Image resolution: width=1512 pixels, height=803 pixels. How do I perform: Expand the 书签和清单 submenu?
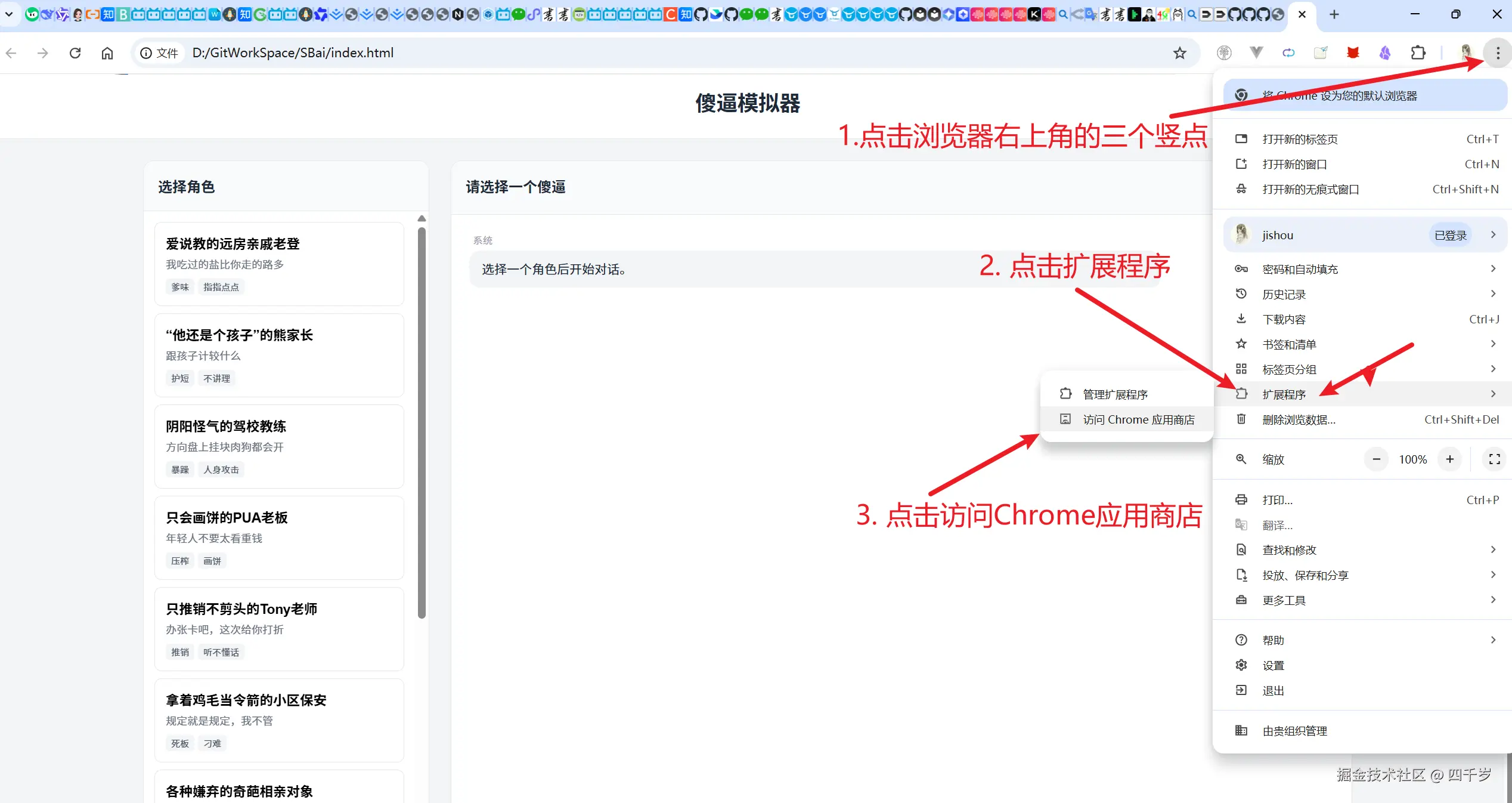tap(1493, 344)
